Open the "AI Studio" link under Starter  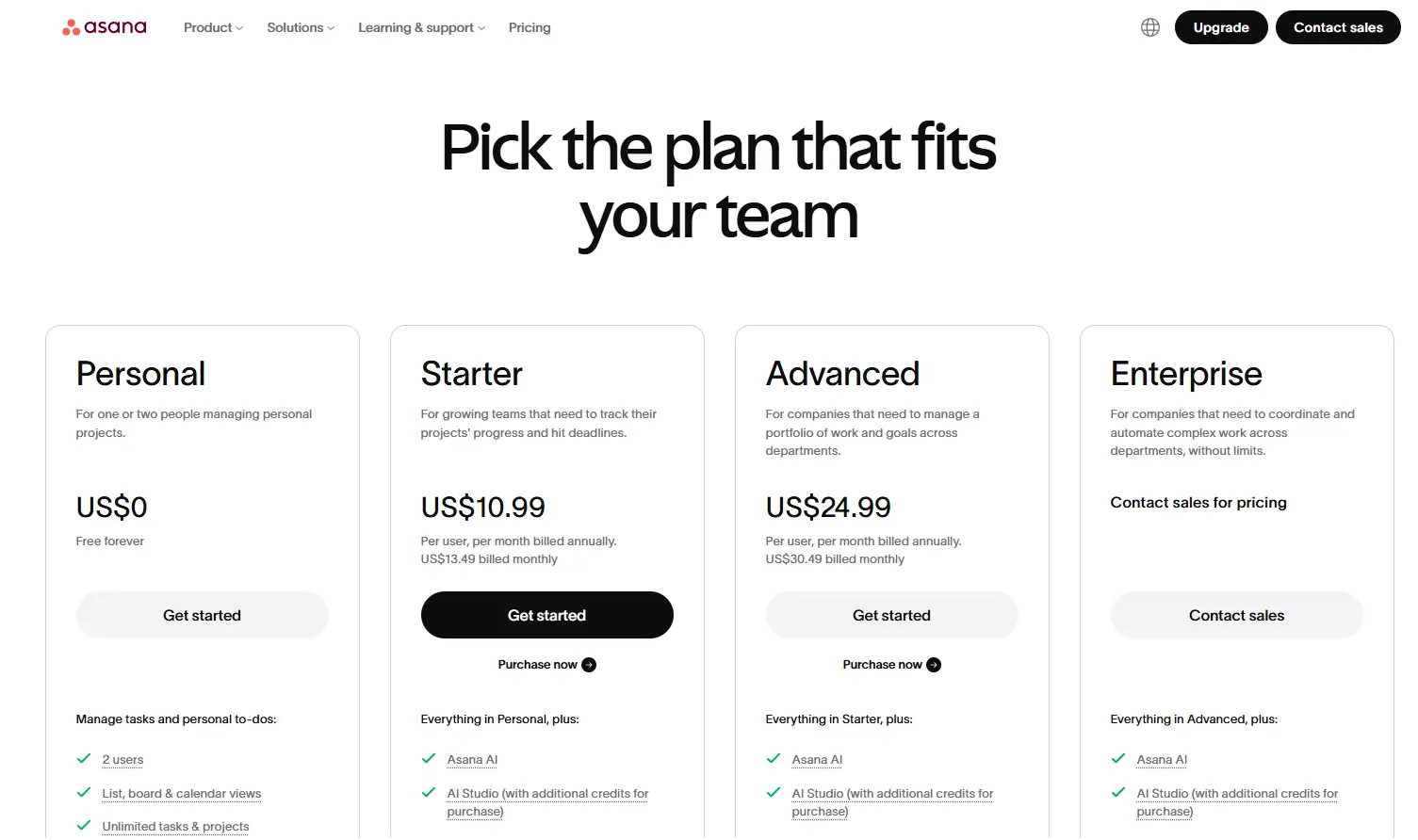pos(473,793)
